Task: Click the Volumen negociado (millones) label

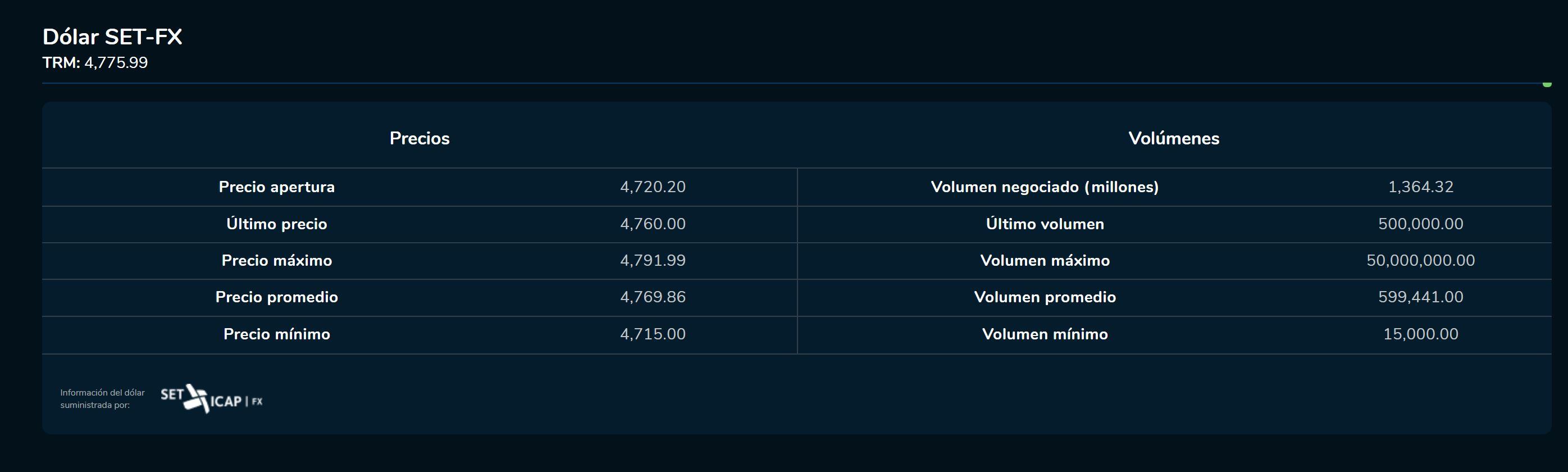Action: tap(1045, 187)
